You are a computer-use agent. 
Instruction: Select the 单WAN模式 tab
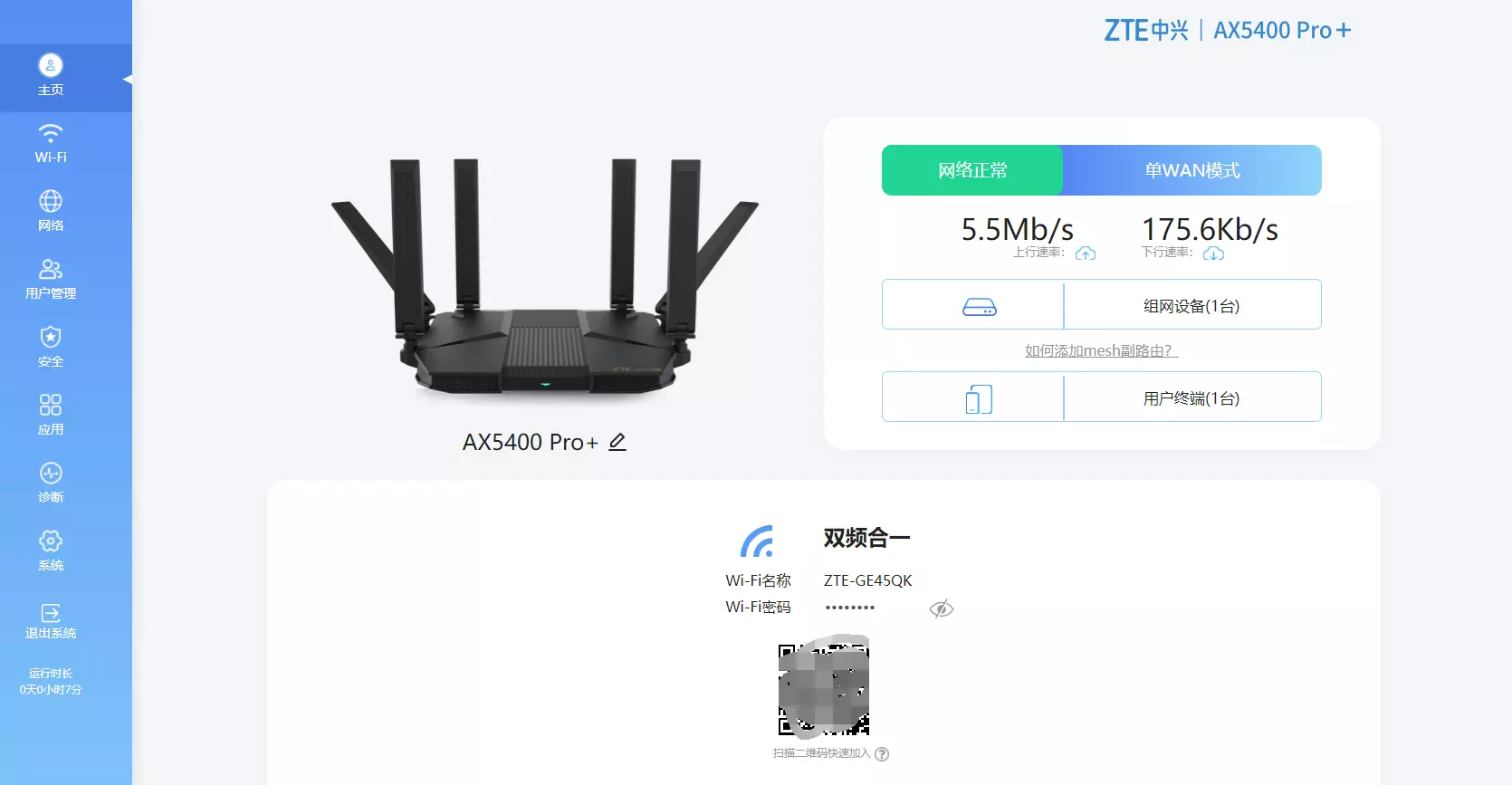(x=1192, y=170)
